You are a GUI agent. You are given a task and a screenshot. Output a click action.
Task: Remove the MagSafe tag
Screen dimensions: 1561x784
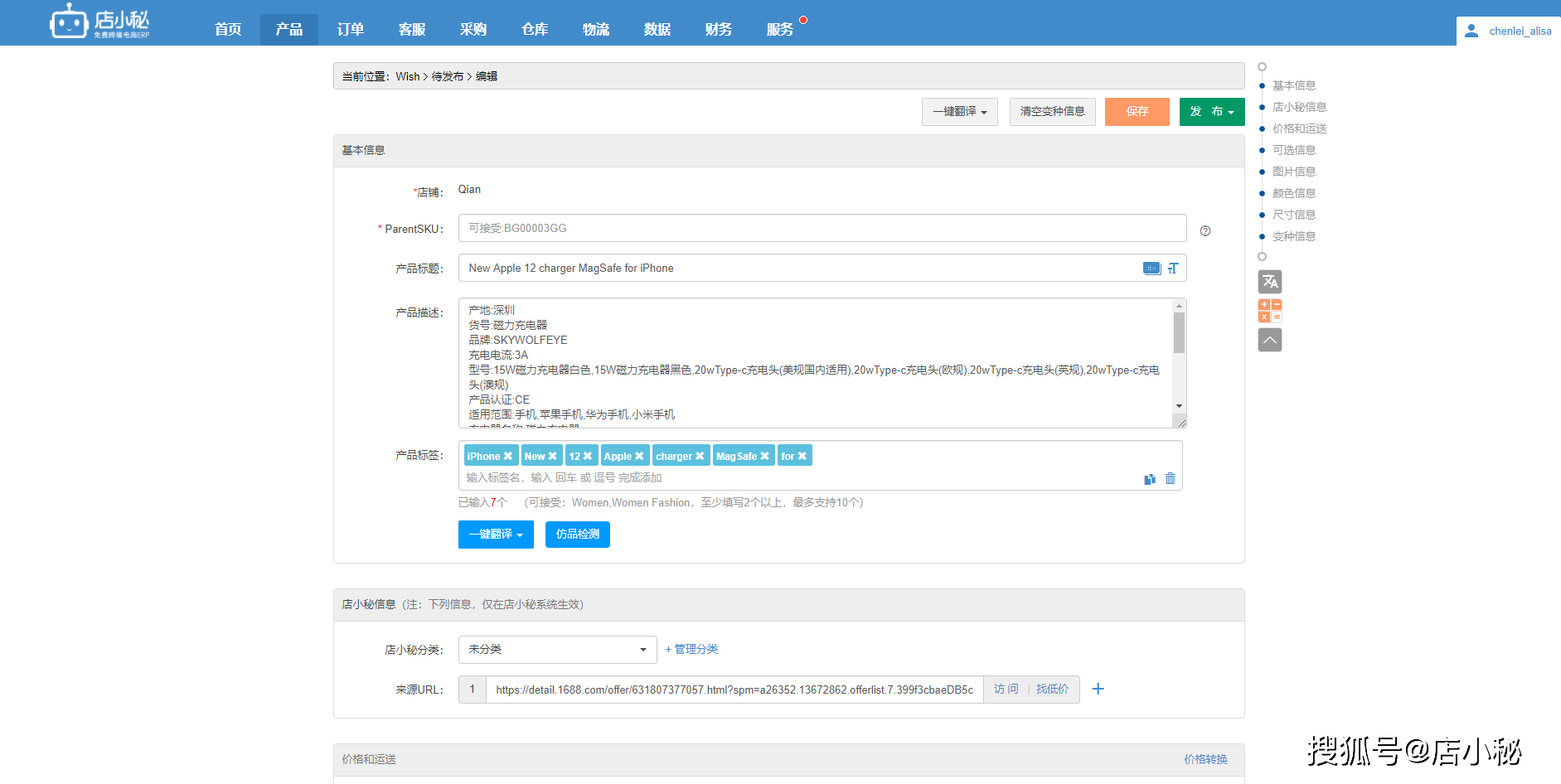[764, 457]
